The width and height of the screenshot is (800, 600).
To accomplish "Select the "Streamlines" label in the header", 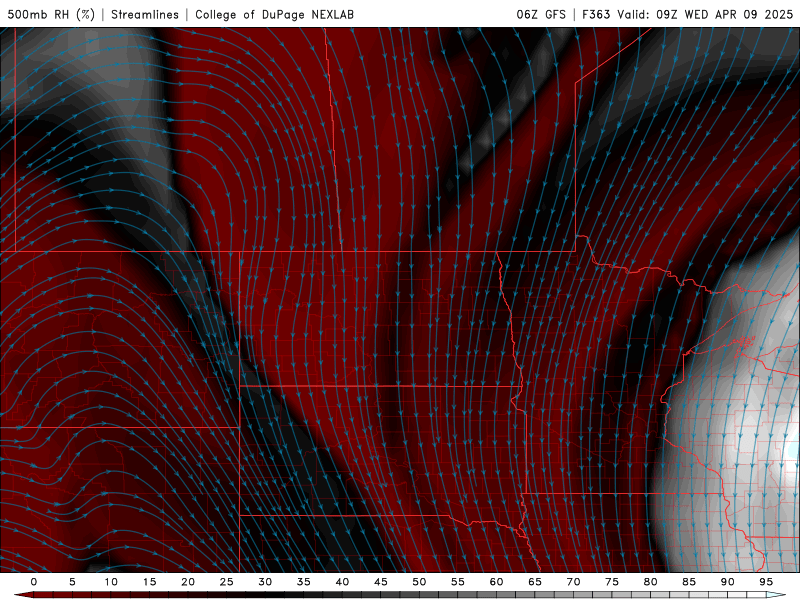I will (145, 14).
